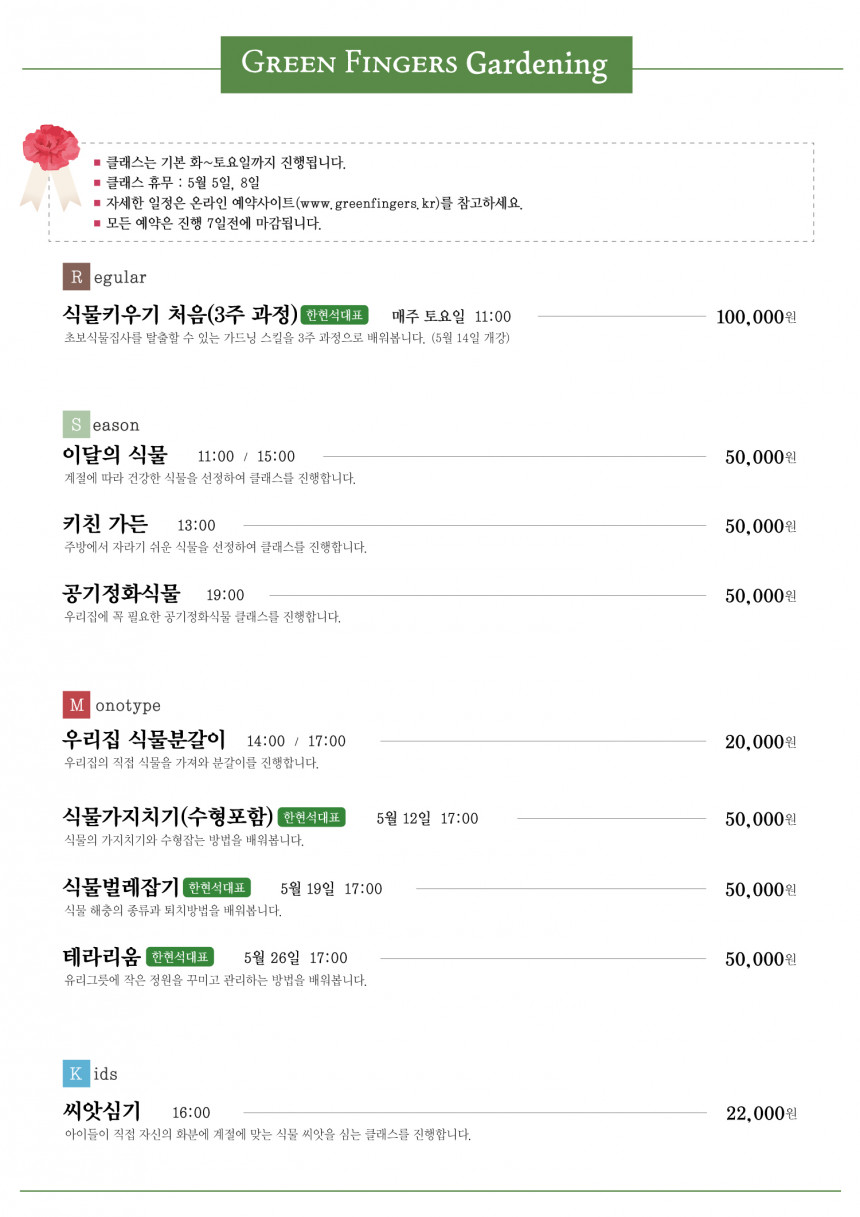Click the 한현석대표 badge beside 식물벌레잡기
This screenshot has width=860, height=1217.
pyautogui.click(x=217, y=887)
